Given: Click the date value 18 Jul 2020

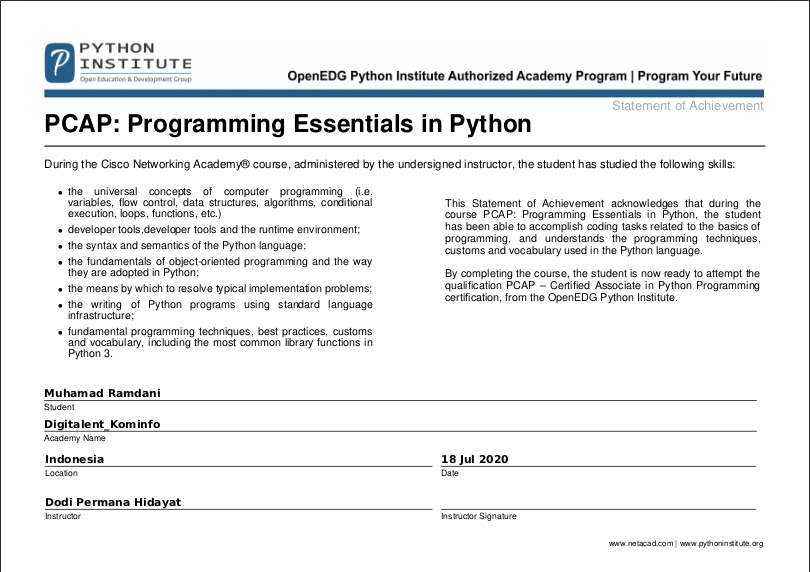Looking at the screenshot, I should 475,459.
